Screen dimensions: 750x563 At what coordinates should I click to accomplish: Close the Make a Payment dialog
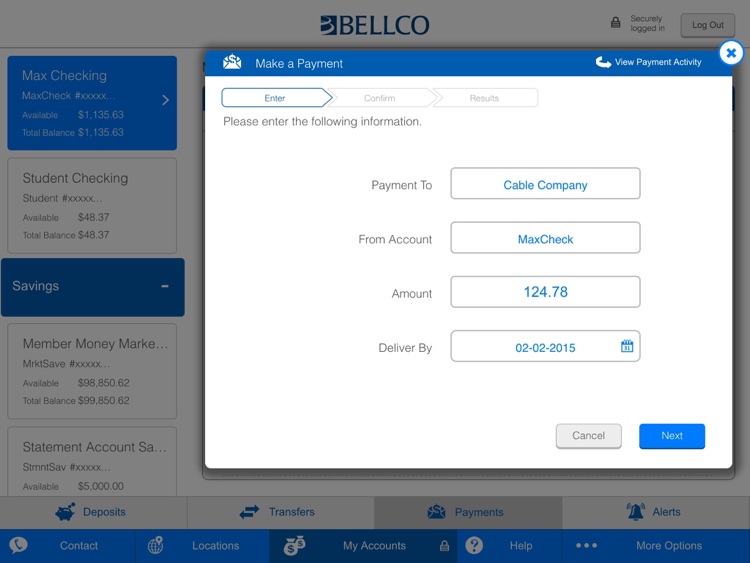(730, 53)
